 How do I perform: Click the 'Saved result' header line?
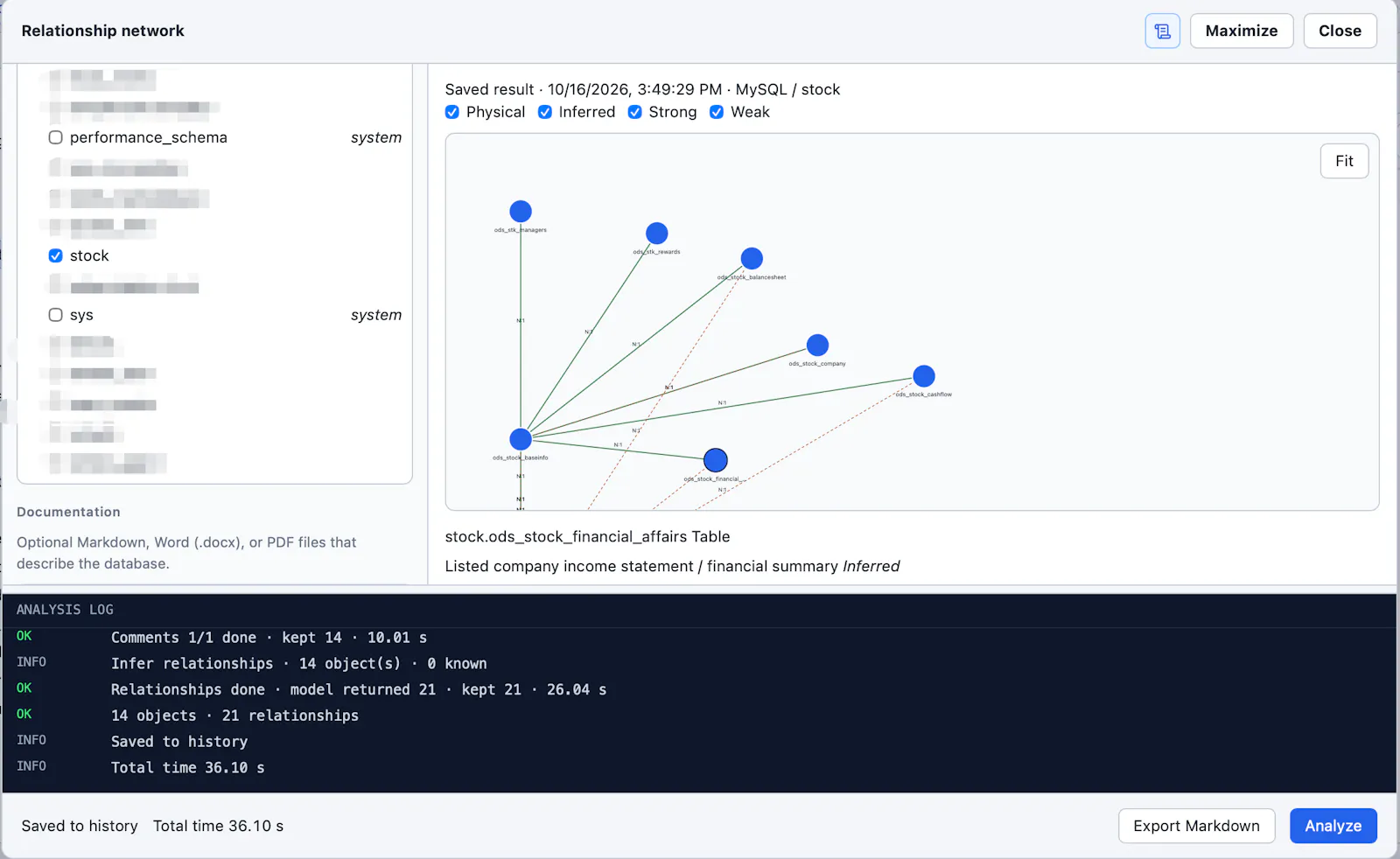pyautogui.click(x=642, y=89)
